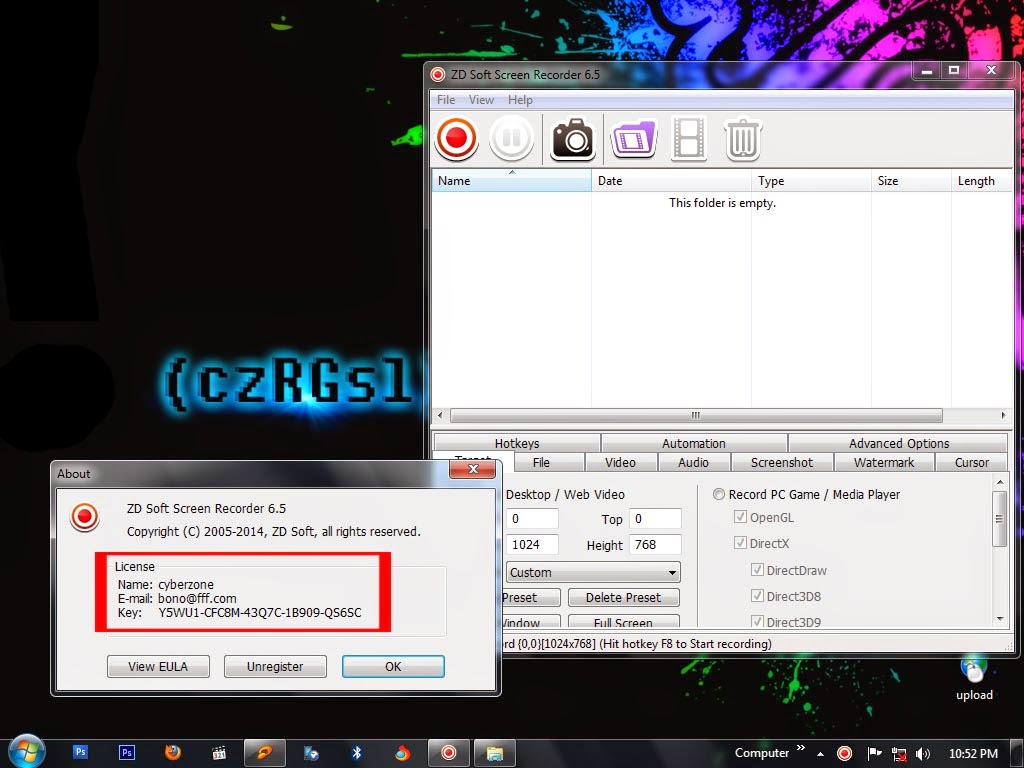Take a screenshot with the camera icon
The width and height of the screenshot is (1024, 768).
point(572,138)
